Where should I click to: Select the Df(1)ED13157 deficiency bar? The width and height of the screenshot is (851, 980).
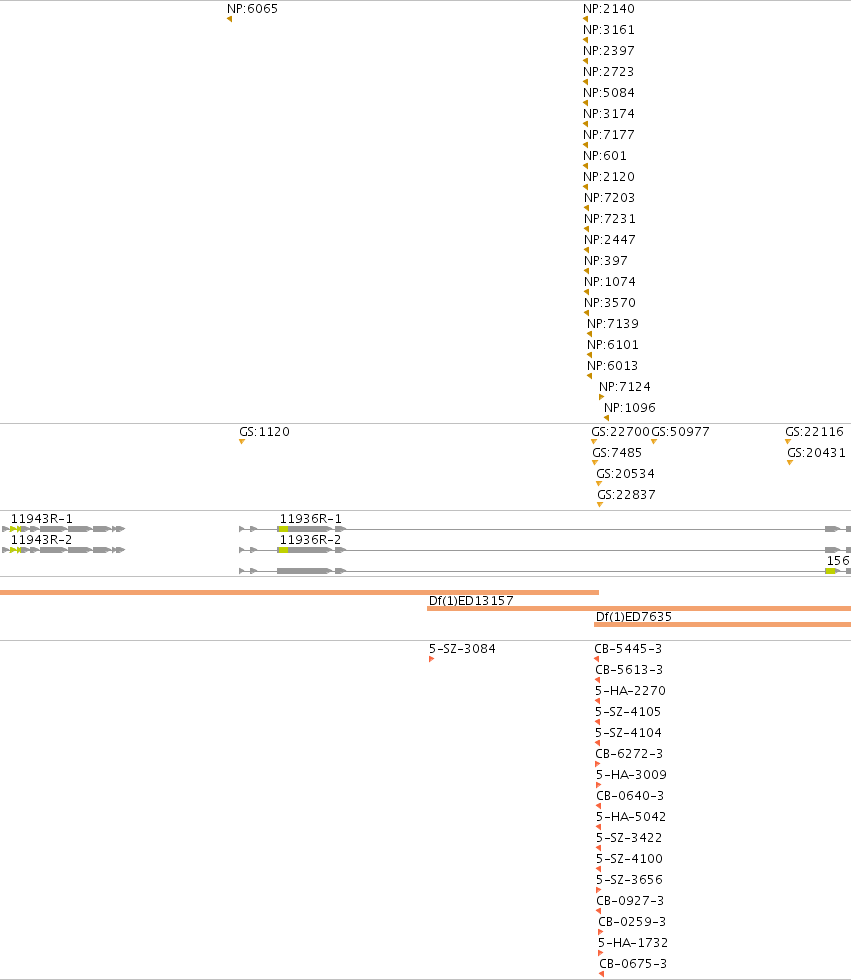[x=639, y=608]
